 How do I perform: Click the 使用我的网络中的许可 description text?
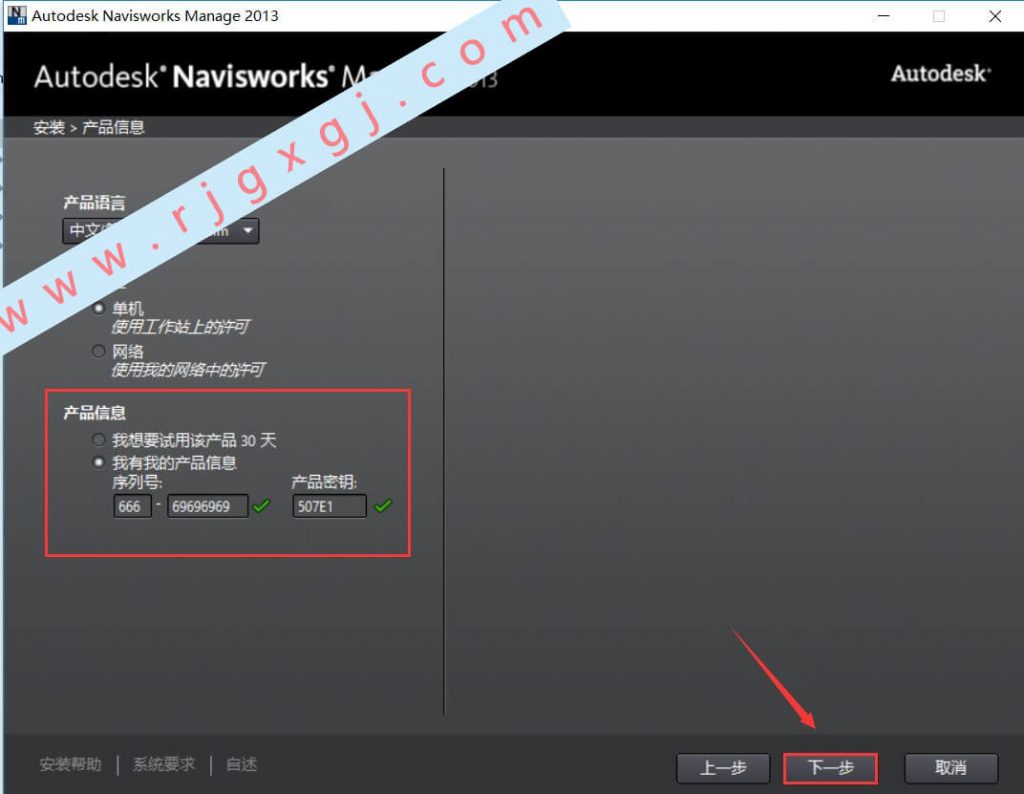point(187,370)
